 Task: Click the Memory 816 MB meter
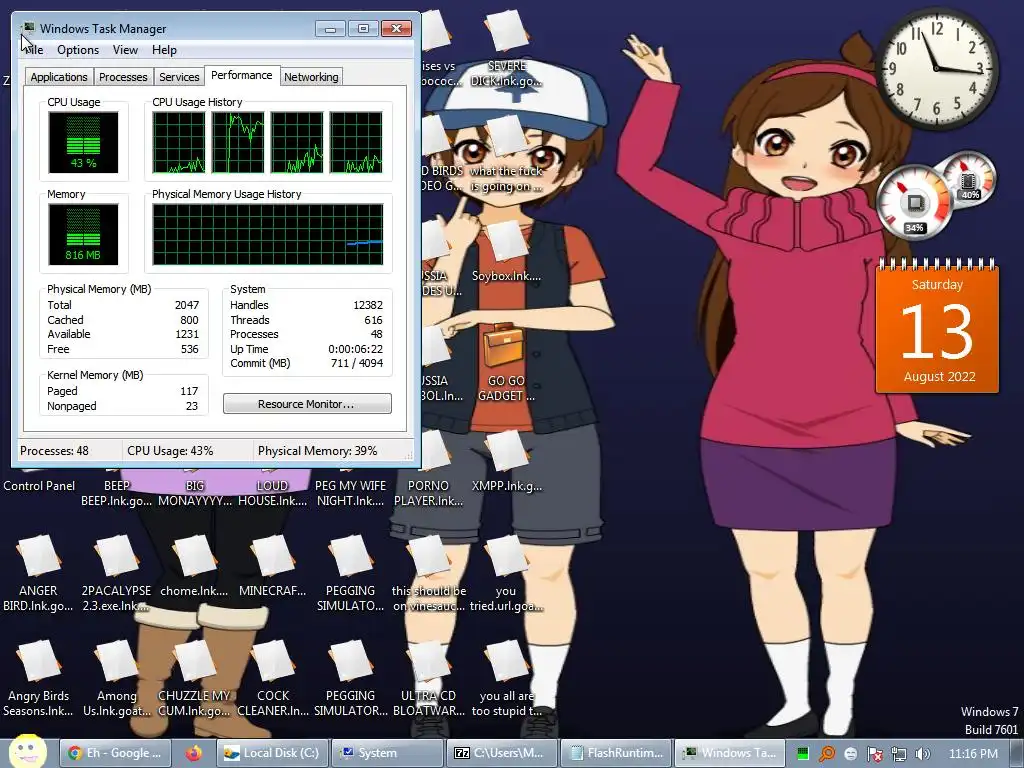point(83,234)
